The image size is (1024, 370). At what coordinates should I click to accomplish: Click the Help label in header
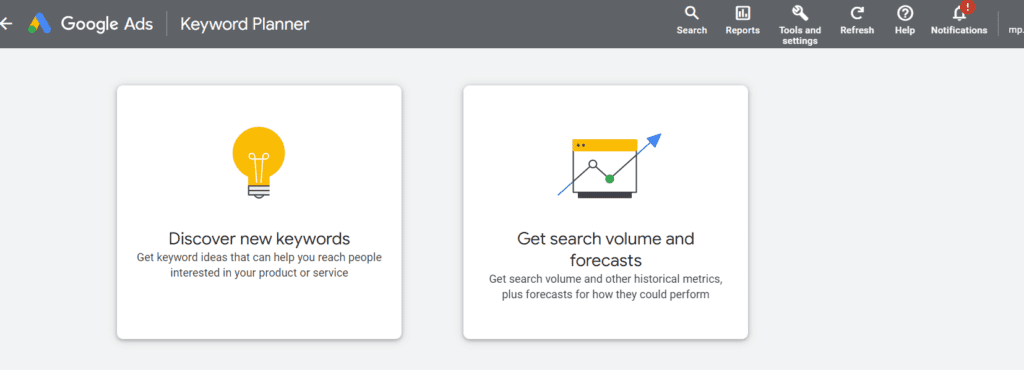point(904,31)
